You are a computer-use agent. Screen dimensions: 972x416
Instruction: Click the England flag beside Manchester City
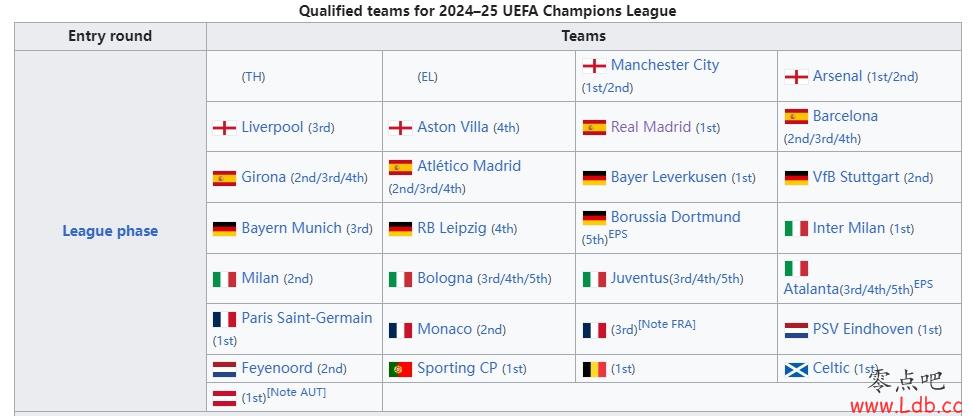[x=594, y=66]
